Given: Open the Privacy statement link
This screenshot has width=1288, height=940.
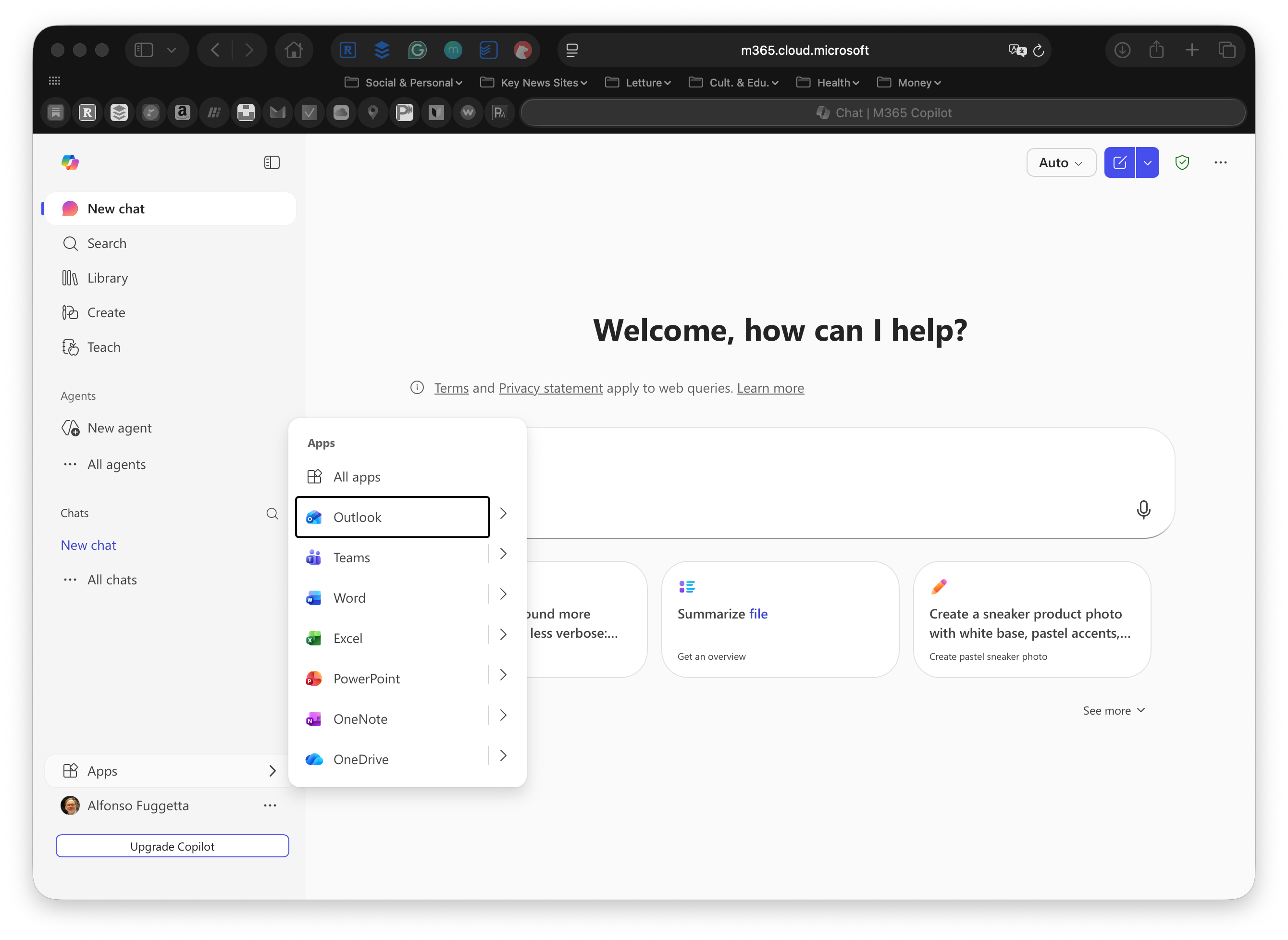Looking at the screenshot, I should tap(550, 388).
